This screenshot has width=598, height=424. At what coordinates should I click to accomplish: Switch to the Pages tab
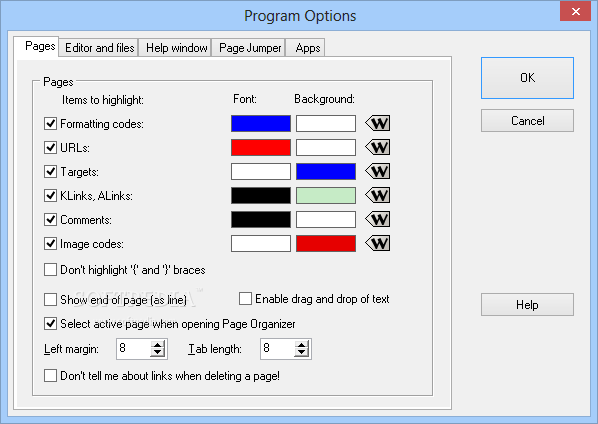[36, 47]
